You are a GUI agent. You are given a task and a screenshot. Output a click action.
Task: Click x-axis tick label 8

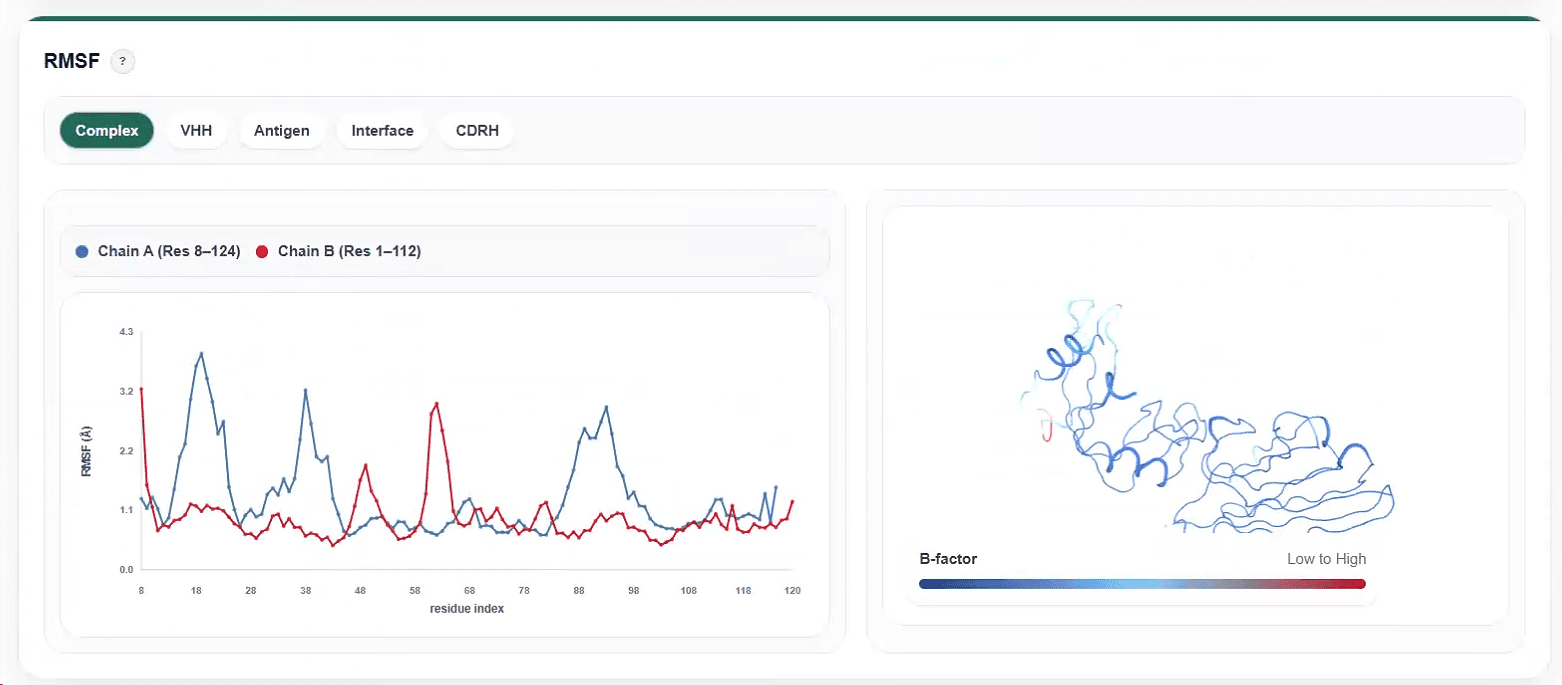coord(141,590)
